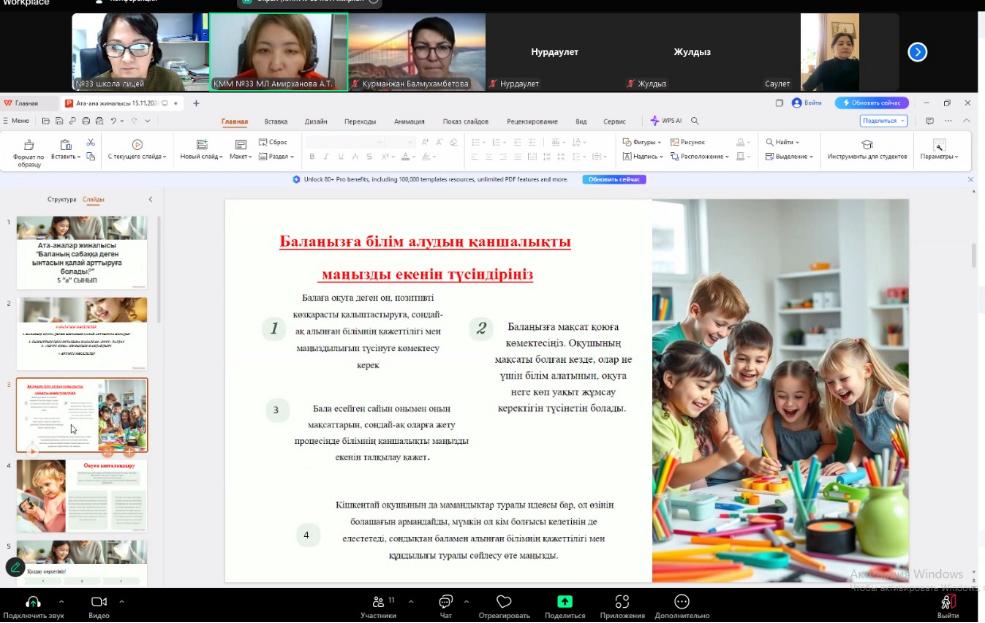This screenshot has height=623, width=985.
Task: Open the Чат chat icon
Action: (445, 602)
